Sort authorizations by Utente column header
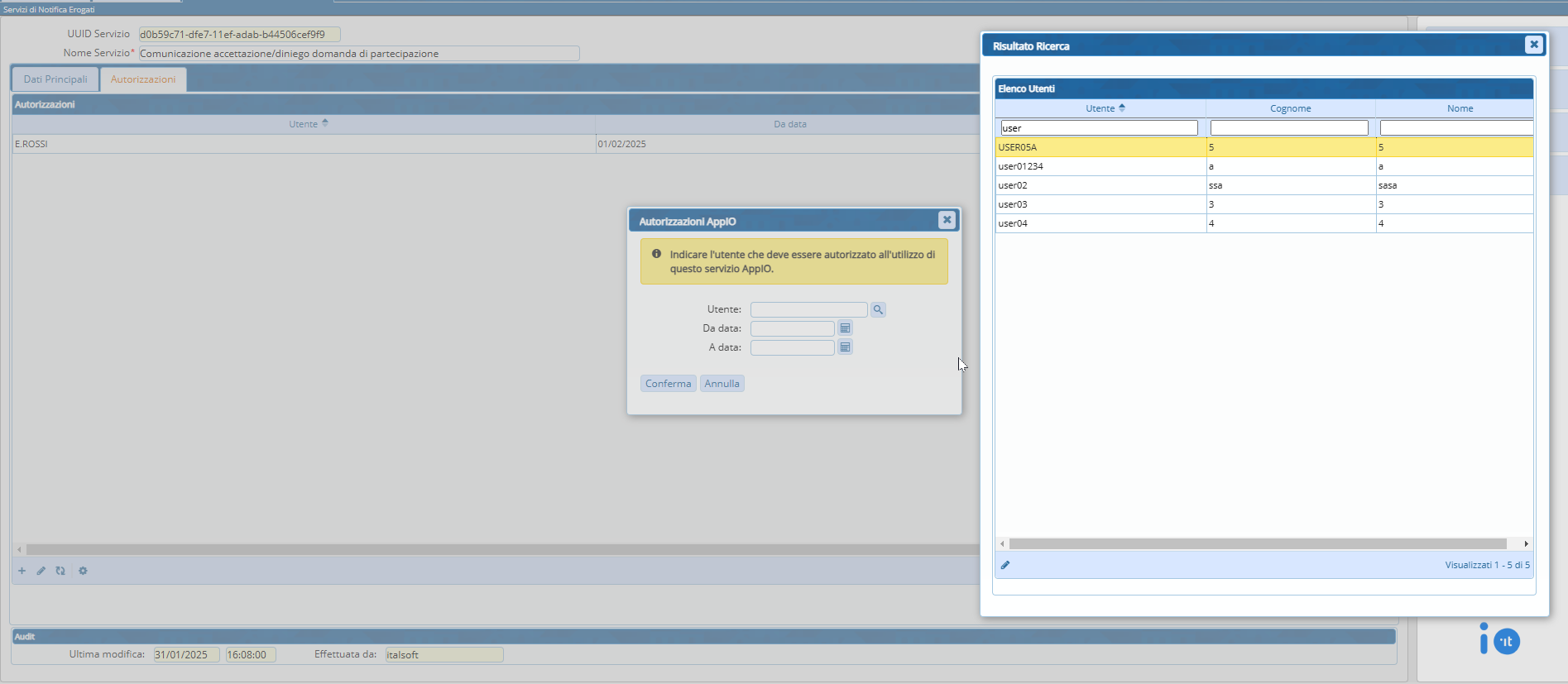 (x=304, y=124)
